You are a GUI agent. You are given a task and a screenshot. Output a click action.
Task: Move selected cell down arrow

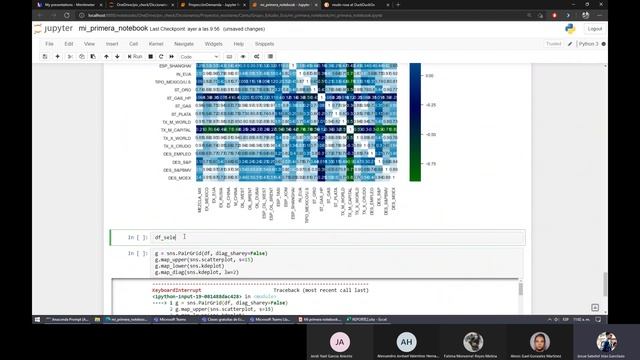click(118, 57)
